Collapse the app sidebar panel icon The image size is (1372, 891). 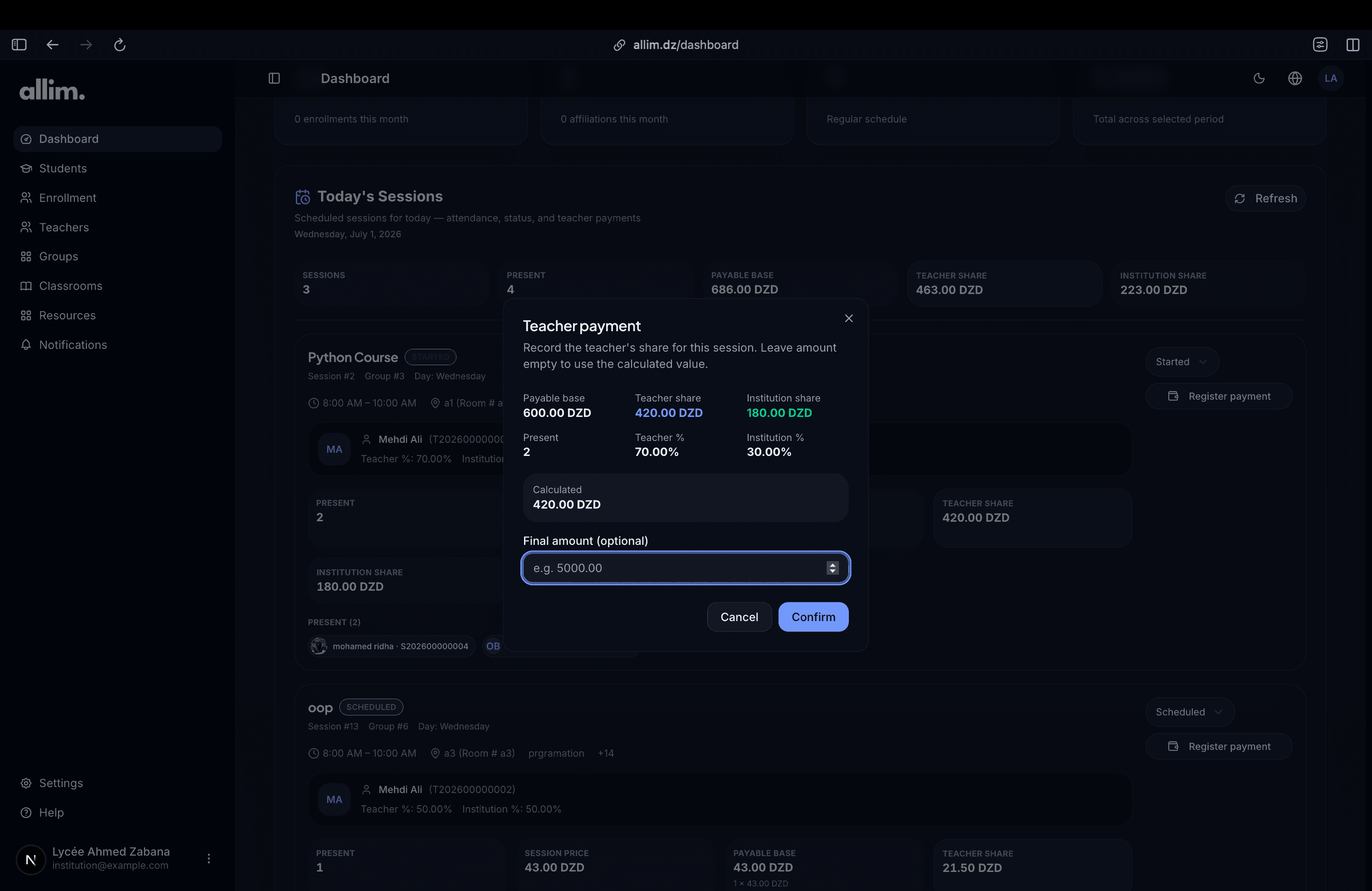tap(274, 78)
